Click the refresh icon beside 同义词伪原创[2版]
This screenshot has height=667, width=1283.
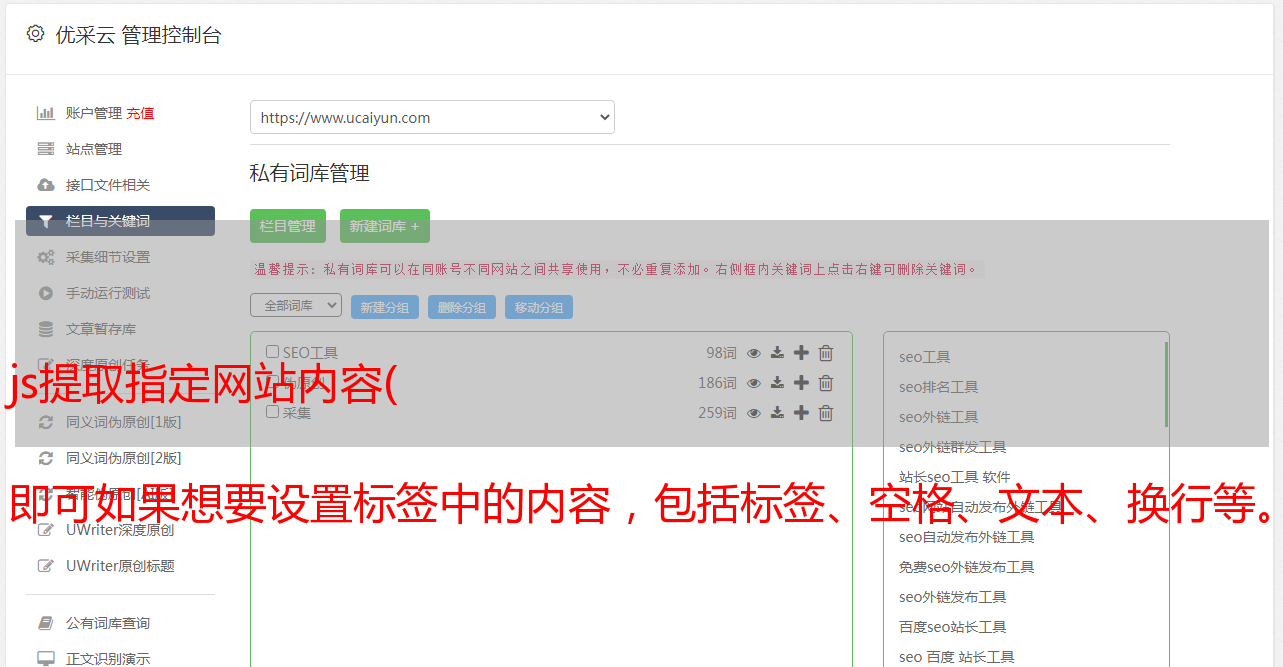46,458
